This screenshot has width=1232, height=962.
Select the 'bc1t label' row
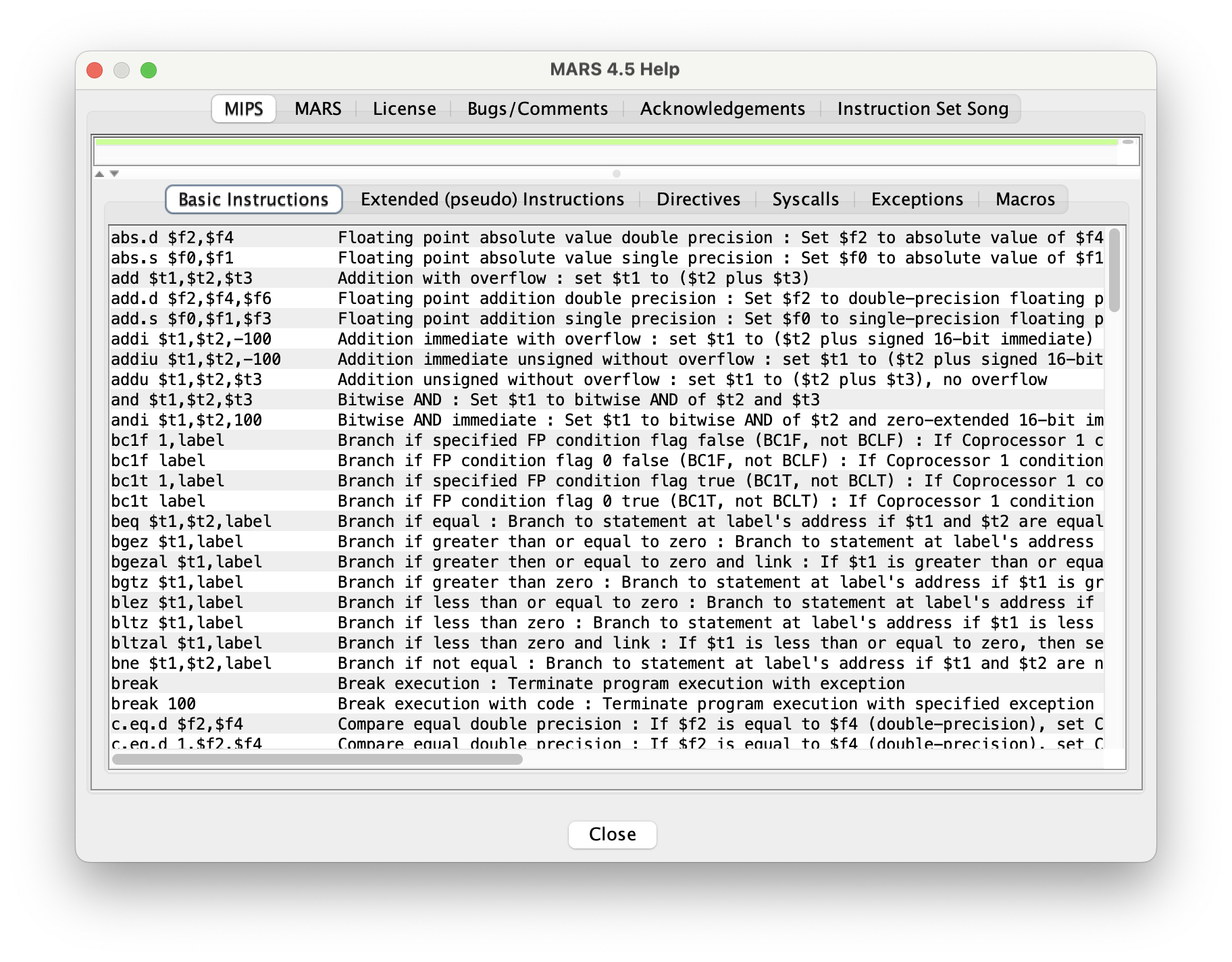(607, 501)
